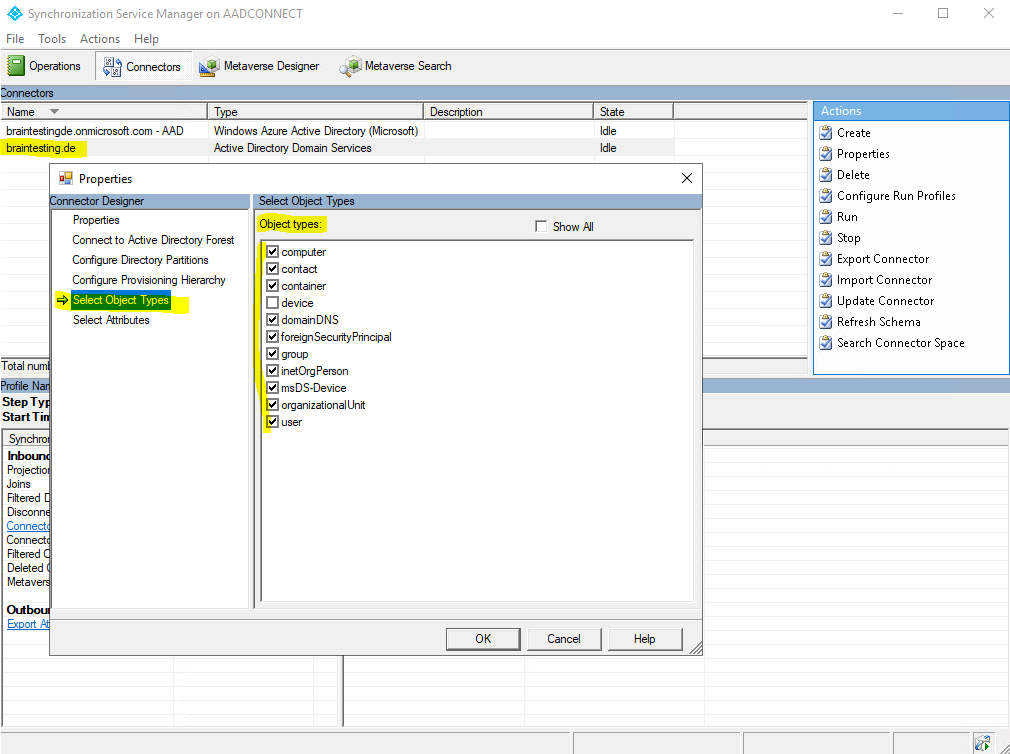Click the OK button
This screenshot has width=1010, height=754.
483,639
